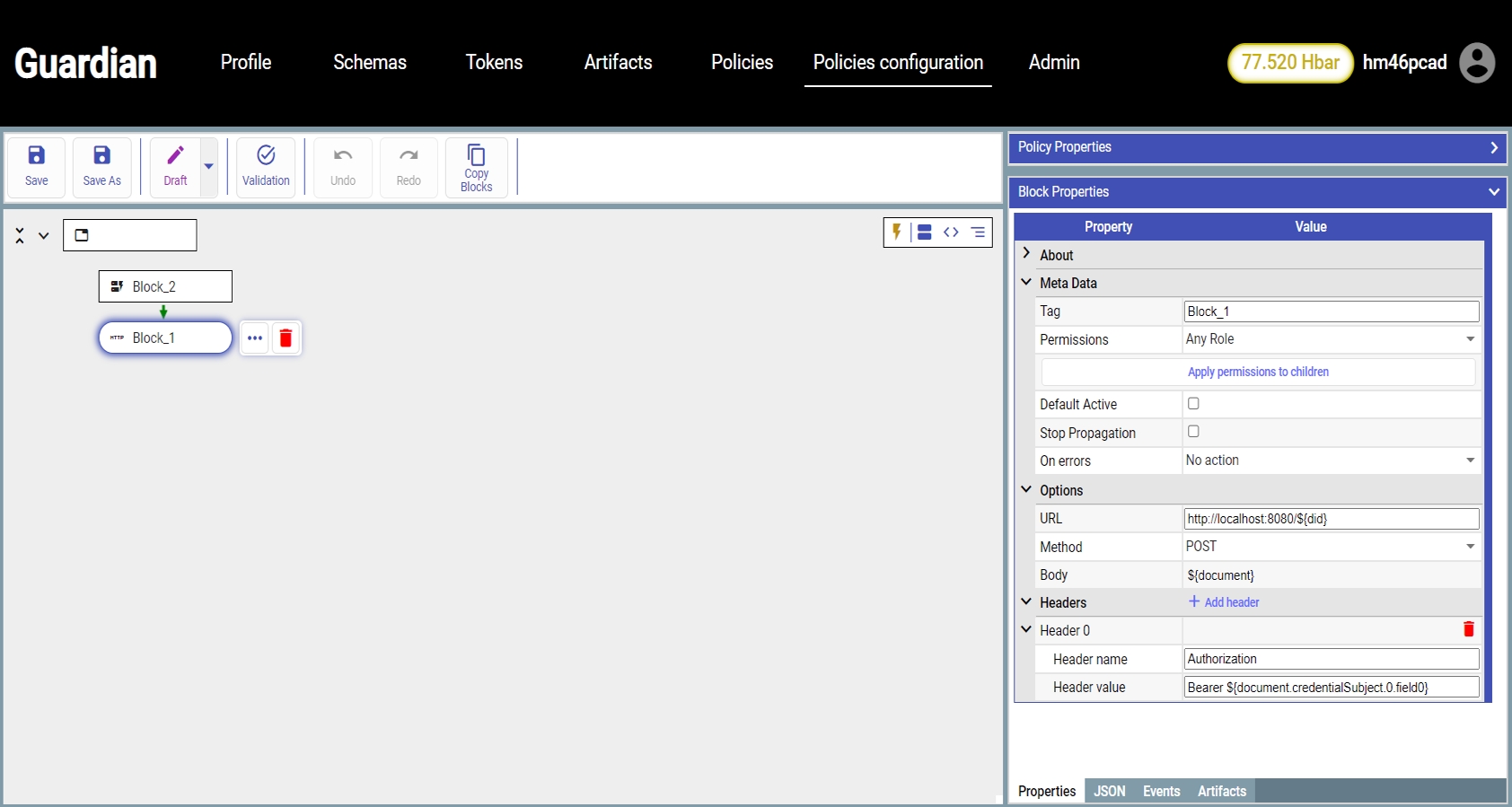
Task: Enable the Default Active checkbox
Action: [x=1193, y=404]
